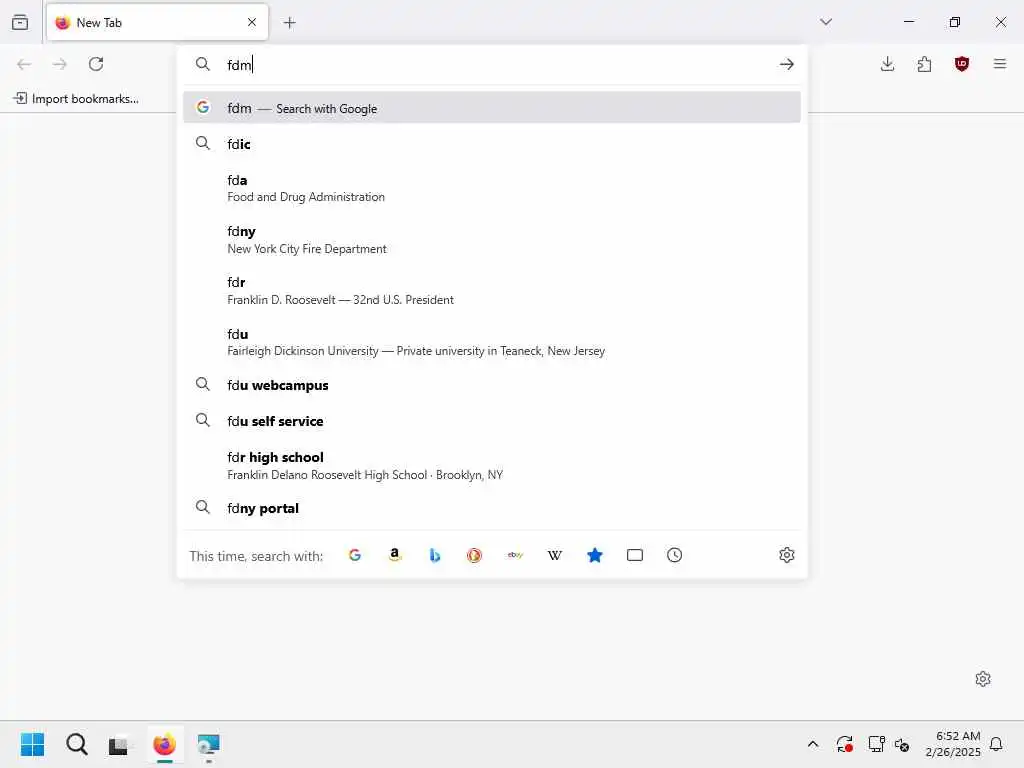1024x768 pixels.
Task: Search this time with Amazon icon
Action: (x=394, y=555)
